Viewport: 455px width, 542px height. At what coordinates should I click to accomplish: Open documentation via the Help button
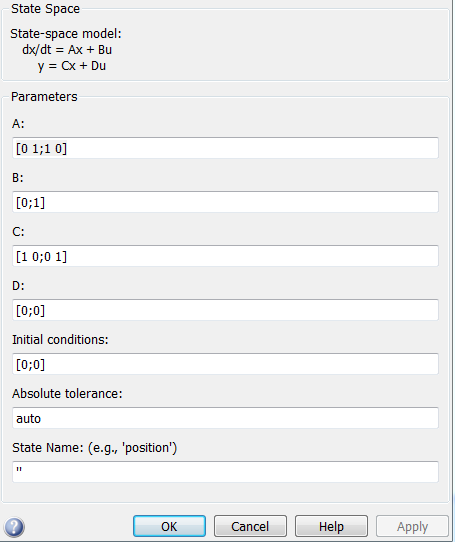pos(331,526)
